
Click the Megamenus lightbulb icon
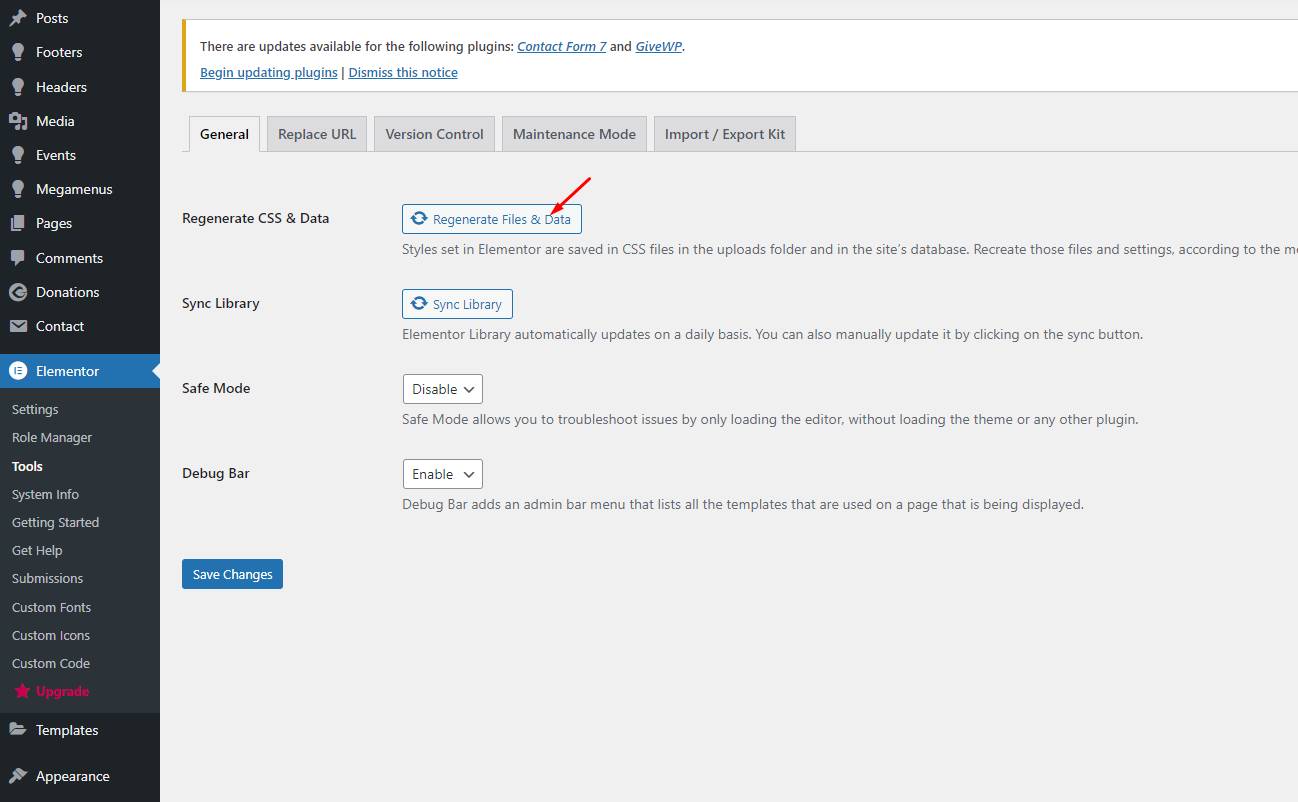(x=18, y=189)
